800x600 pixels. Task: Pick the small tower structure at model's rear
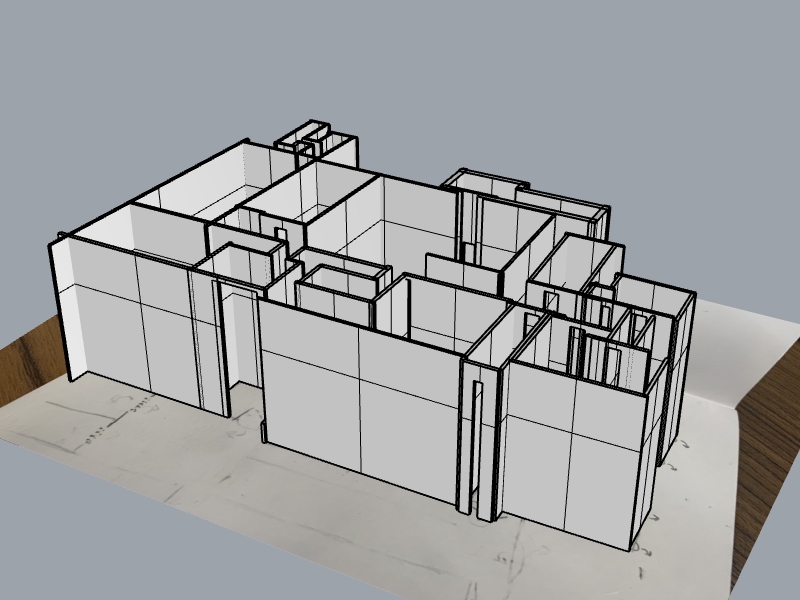pos(316,144)
